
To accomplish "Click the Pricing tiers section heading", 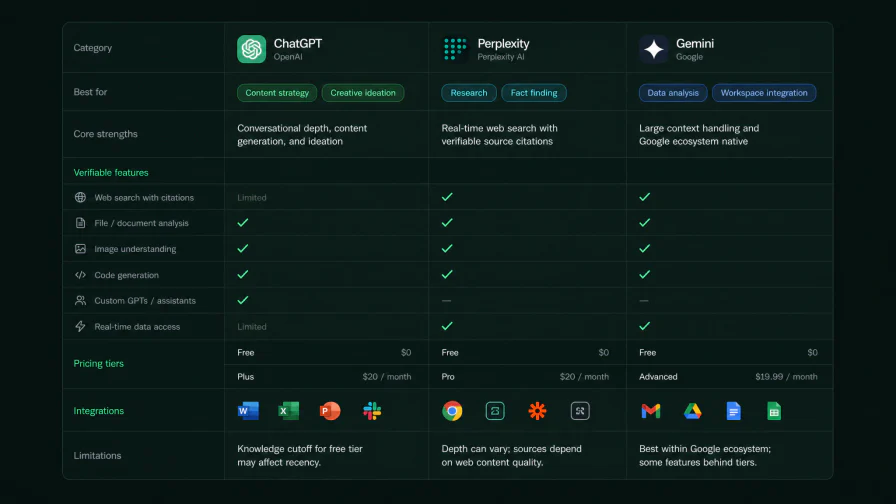I will [98, 363].
